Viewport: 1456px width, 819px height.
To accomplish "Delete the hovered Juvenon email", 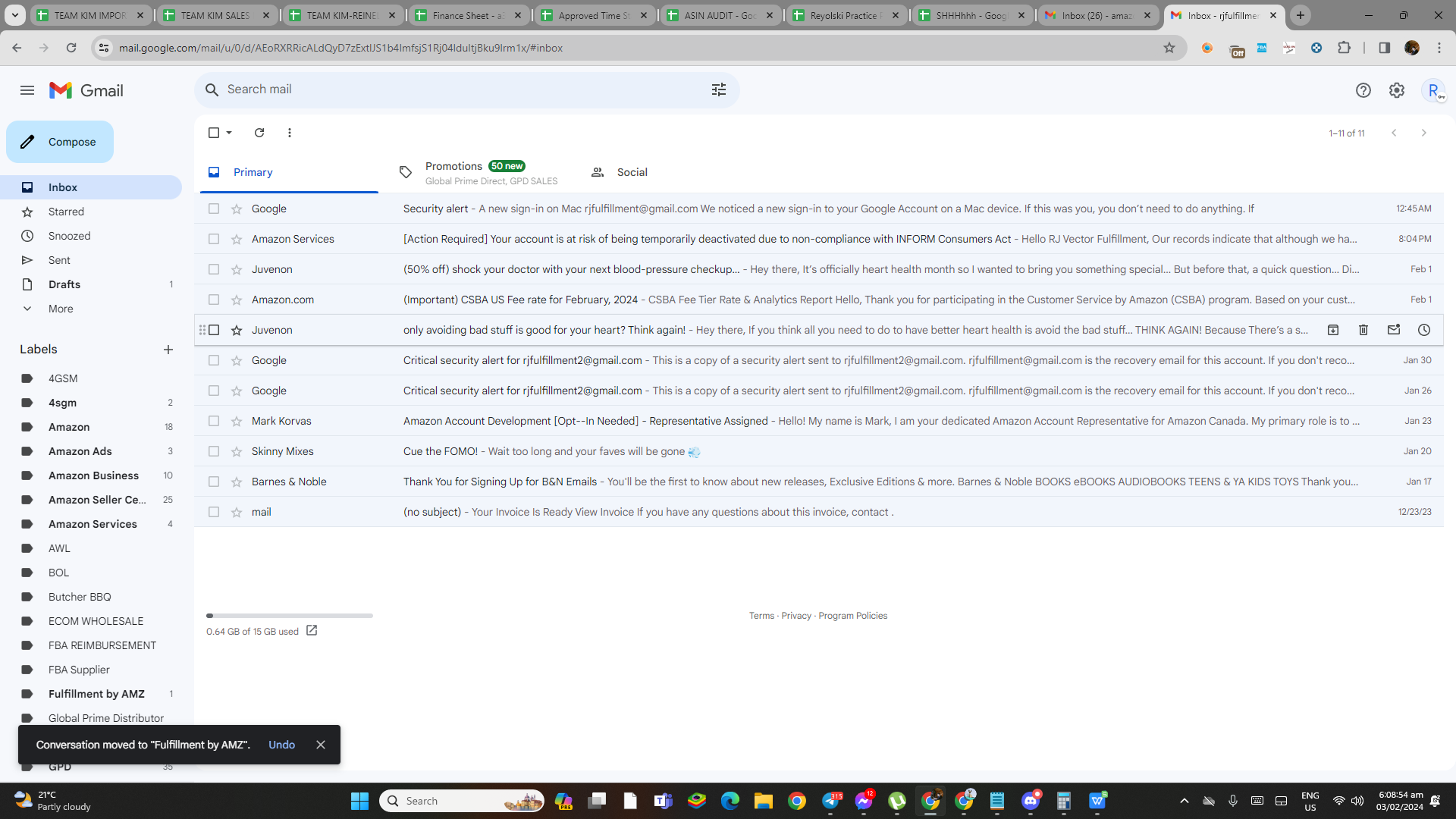I will pyautogui.click(x=1363, y=330).
